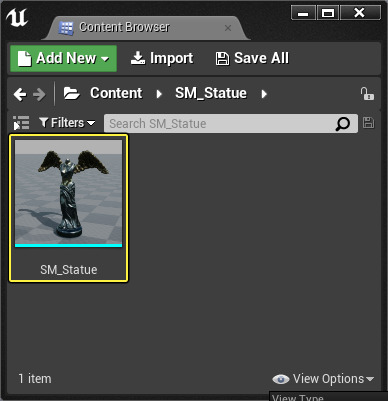This screenshot has width=388, height=401.
Task: Click SM_Statue breadcrumb folder
Action: point(211,93)
